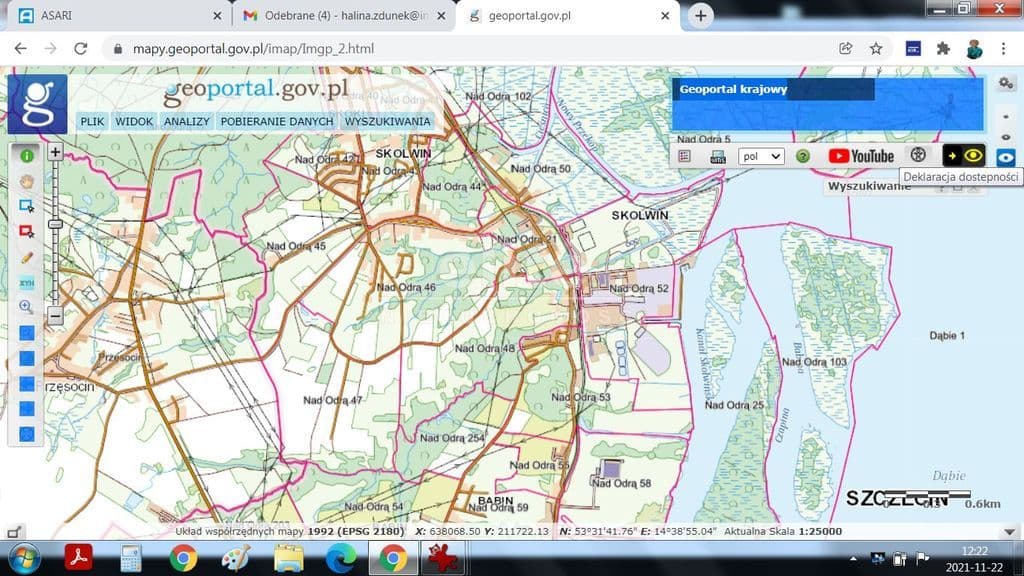1024x576 pixels.
Task: Open the settings gears panel
Action: pyautogui.click(x=1006, y=83)
